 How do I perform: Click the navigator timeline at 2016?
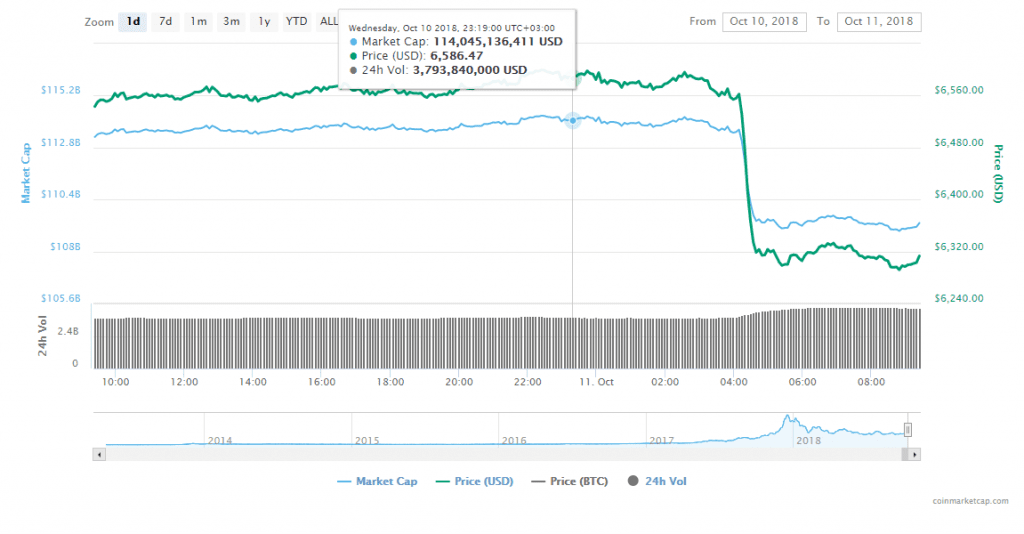(x=514, y=438)
